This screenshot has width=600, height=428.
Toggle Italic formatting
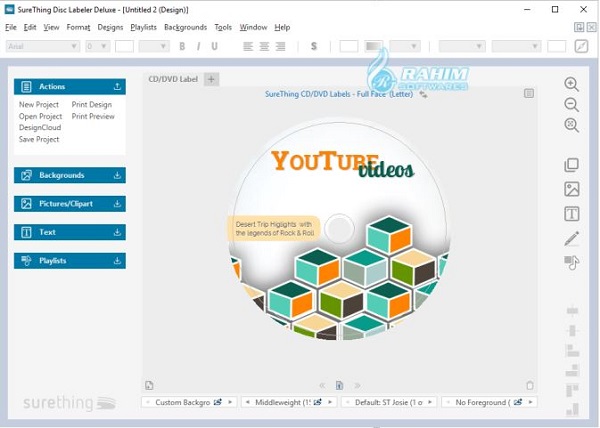(198, 46)
